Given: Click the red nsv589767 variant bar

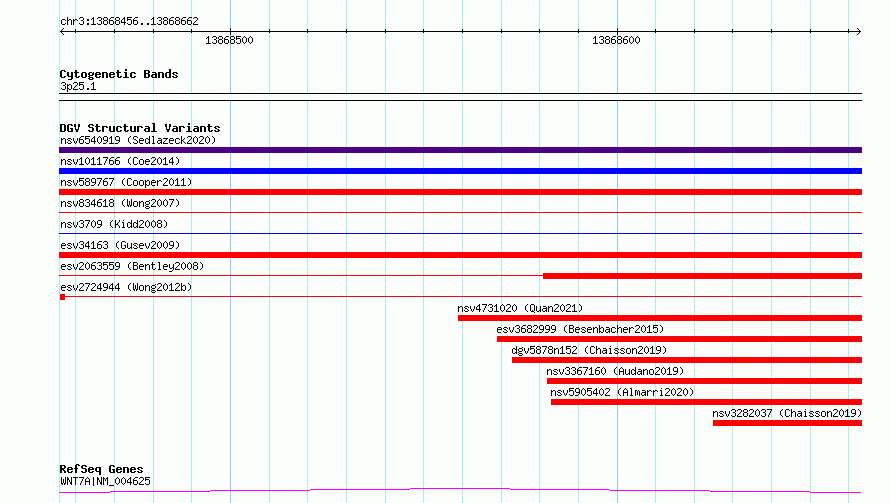Looking at the screenshot, I should click(x=460, y=192).
